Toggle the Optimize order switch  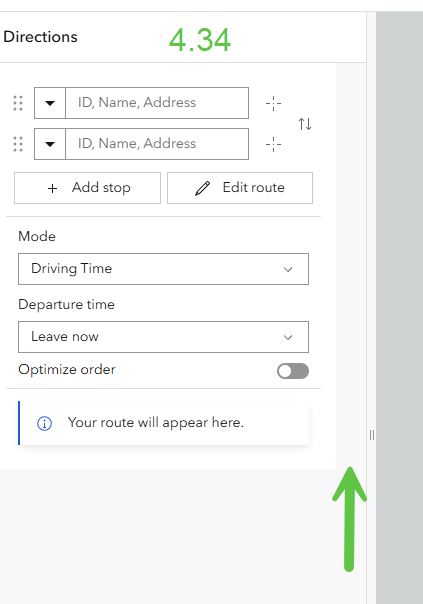(293, 371)
